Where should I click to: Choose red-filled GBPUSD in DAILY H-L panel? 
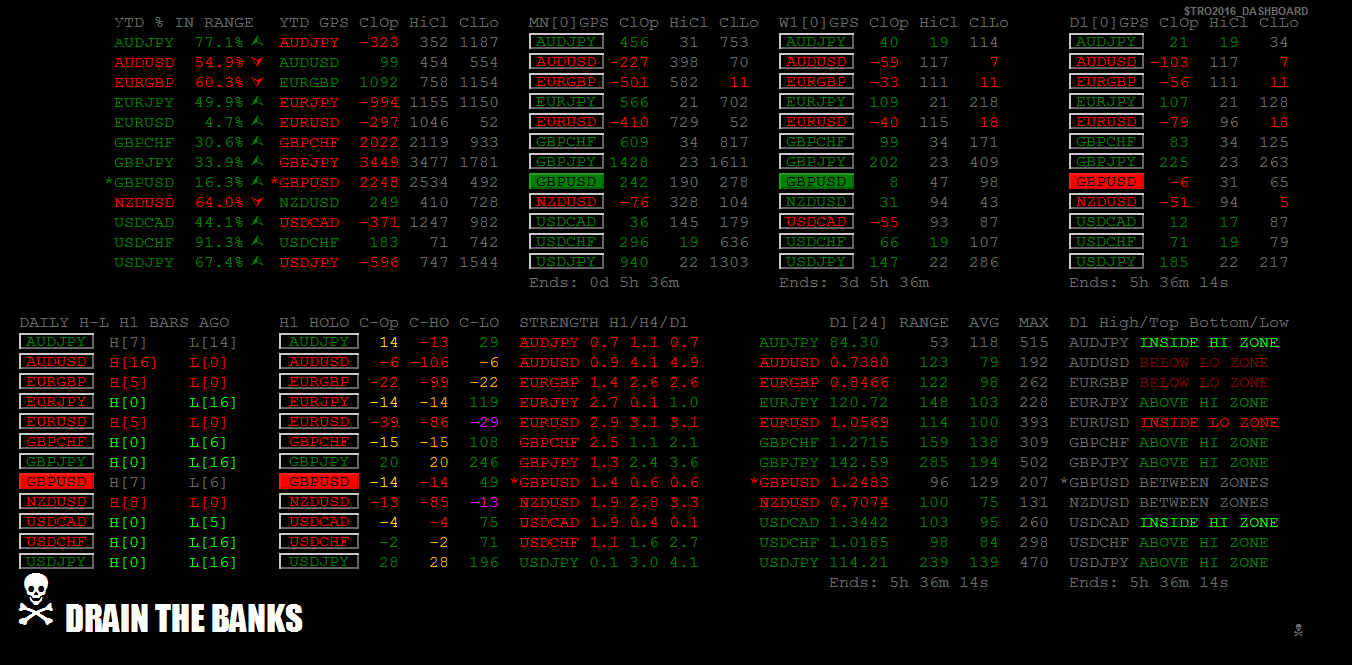pyautogui.click(x=56, y=482)
